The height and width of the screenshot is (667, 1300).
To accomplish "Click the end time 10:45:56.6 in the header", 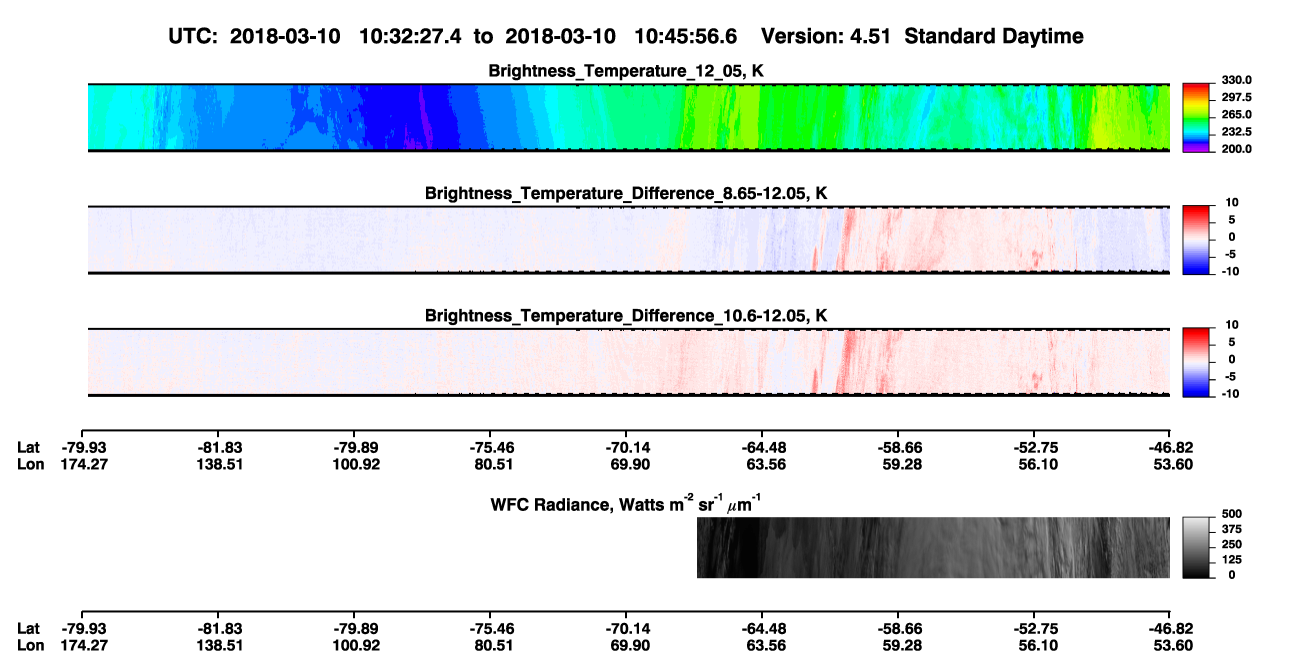I will pyautogui.click(x=686, y=36).
